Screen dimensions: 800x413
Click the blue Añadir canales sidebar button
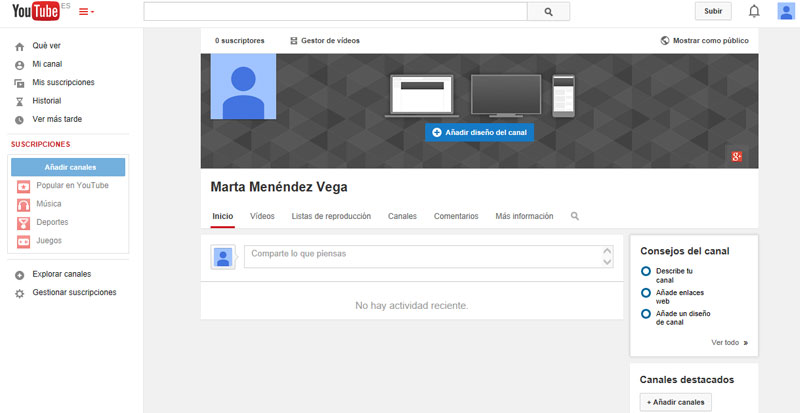click(x=68, y=167)
